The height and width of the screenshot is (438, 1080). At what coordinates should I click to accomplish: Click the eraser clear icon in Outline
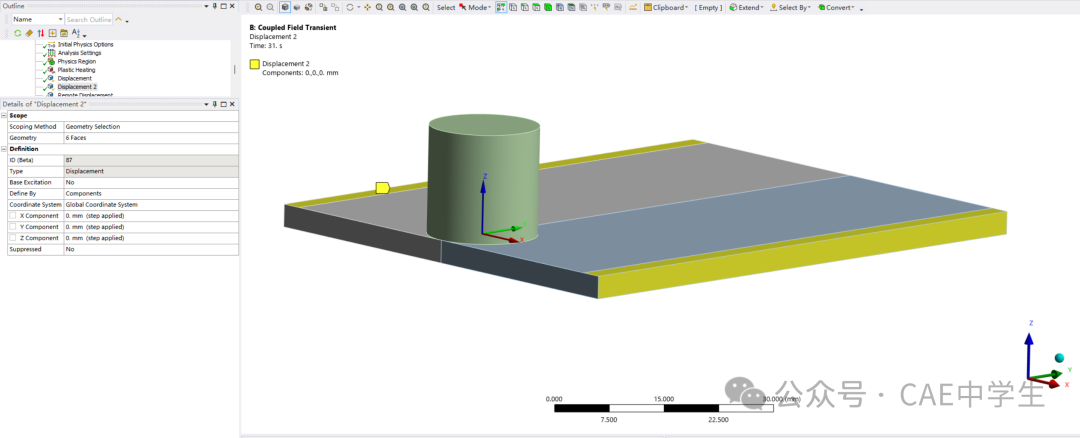[x=29, y=33]
